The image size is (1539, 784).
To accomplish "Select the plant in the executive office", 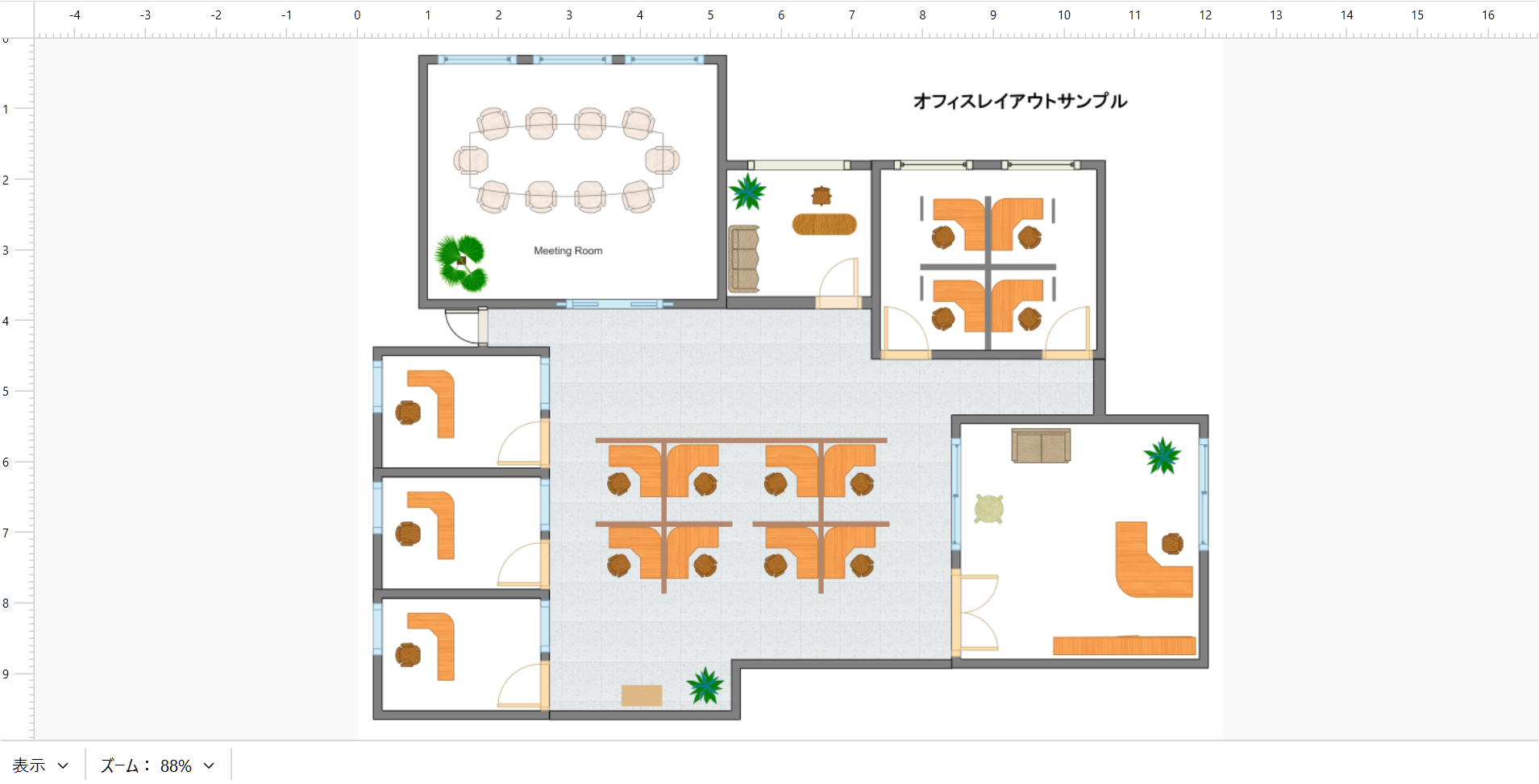I will point(1162,455).
